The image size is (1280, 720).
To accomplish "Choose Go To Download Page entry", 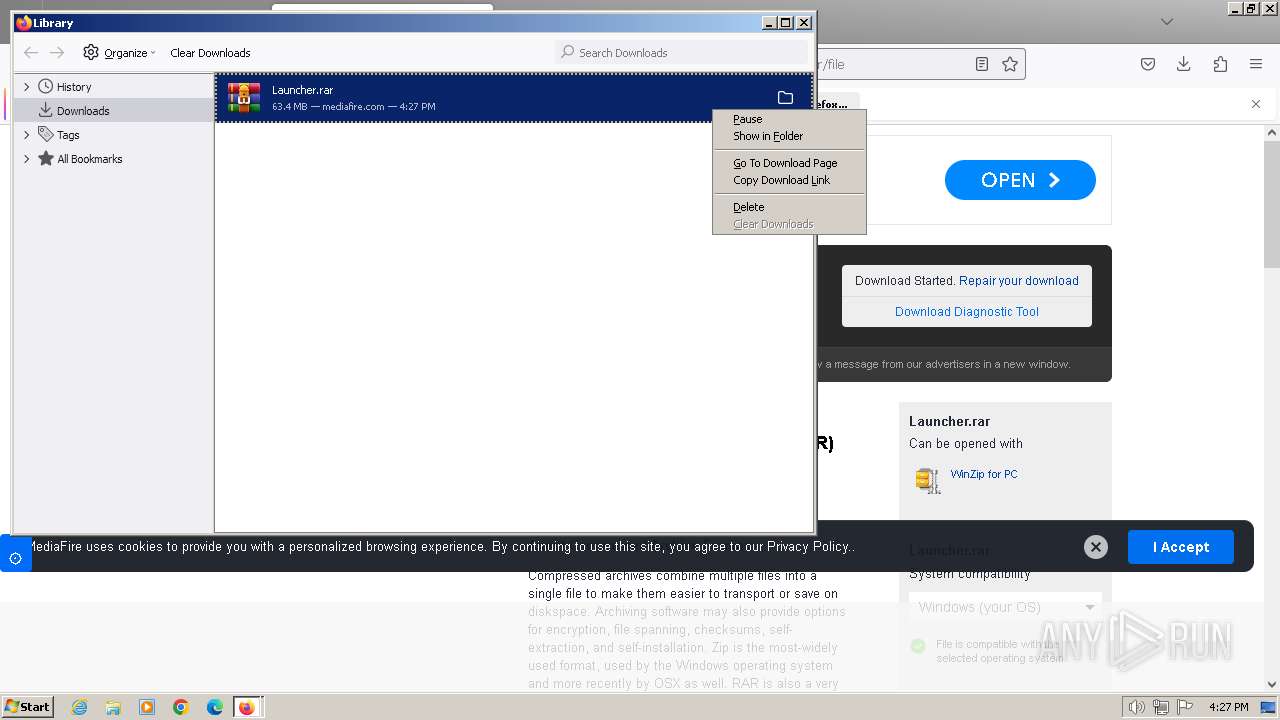I will [789, 163].
